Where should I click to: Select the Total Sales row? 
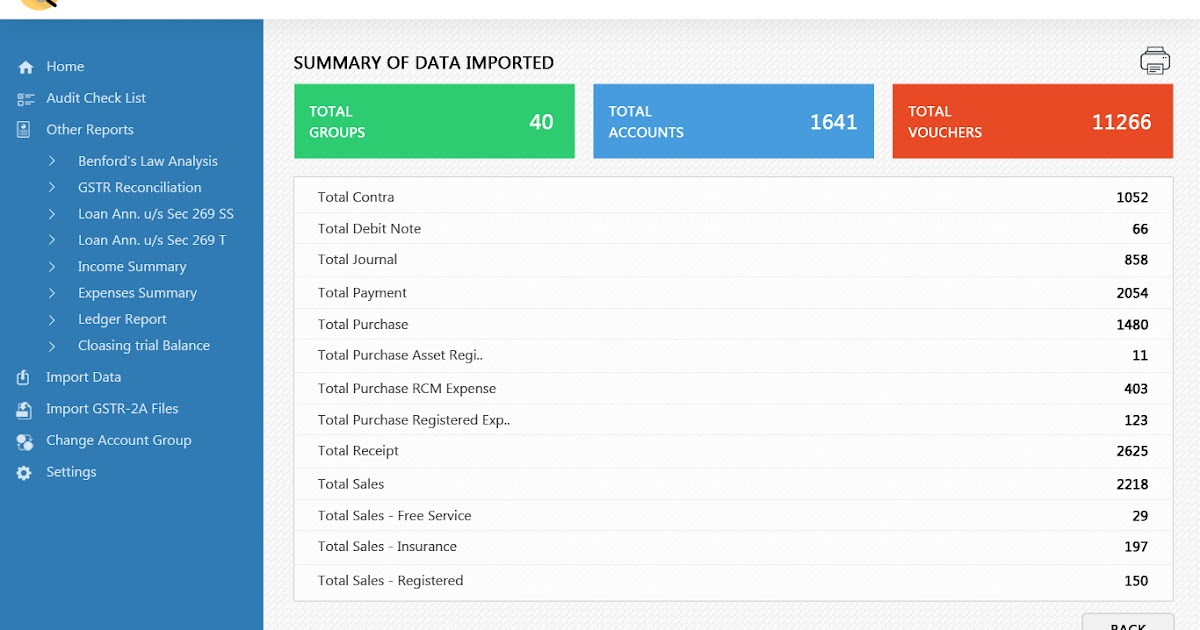[x=733, y=483]
